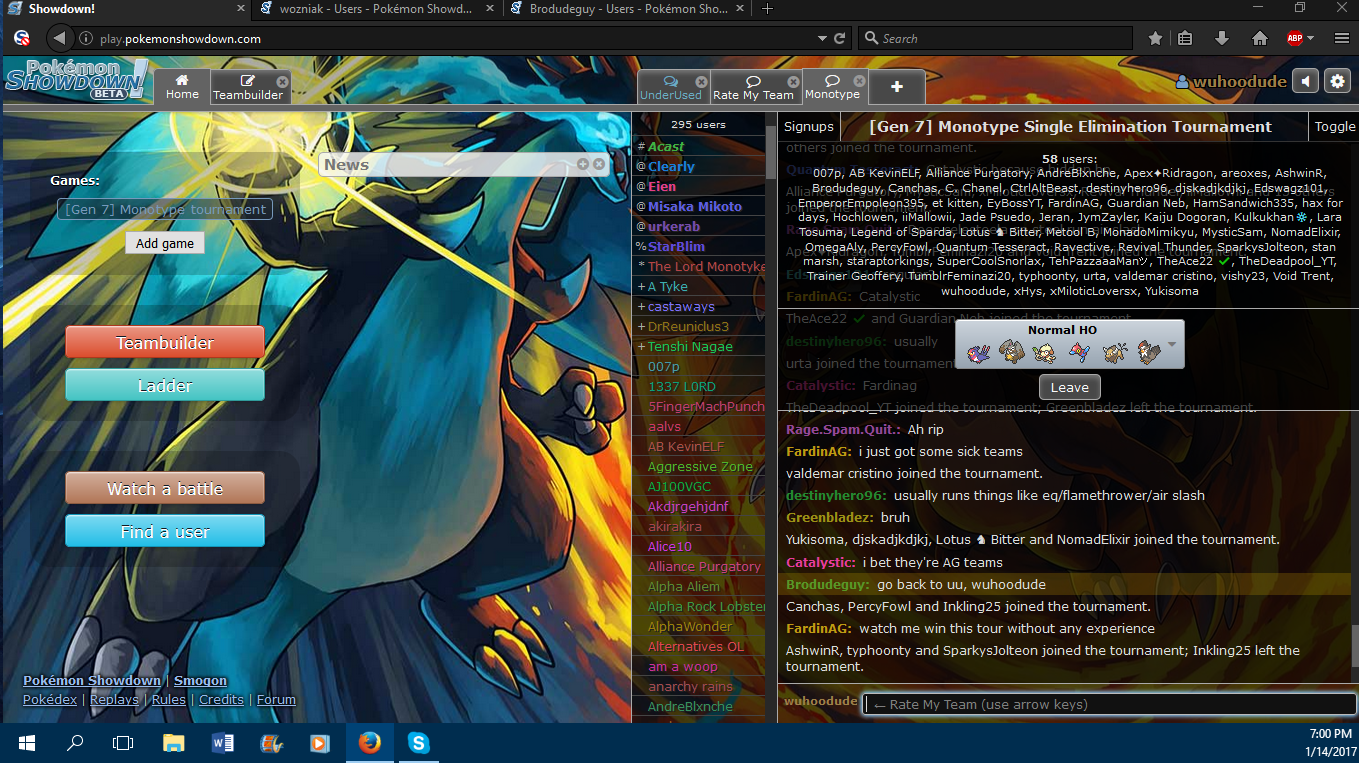Open the Normal HO team selector dropdown

tap(1070, 344)
